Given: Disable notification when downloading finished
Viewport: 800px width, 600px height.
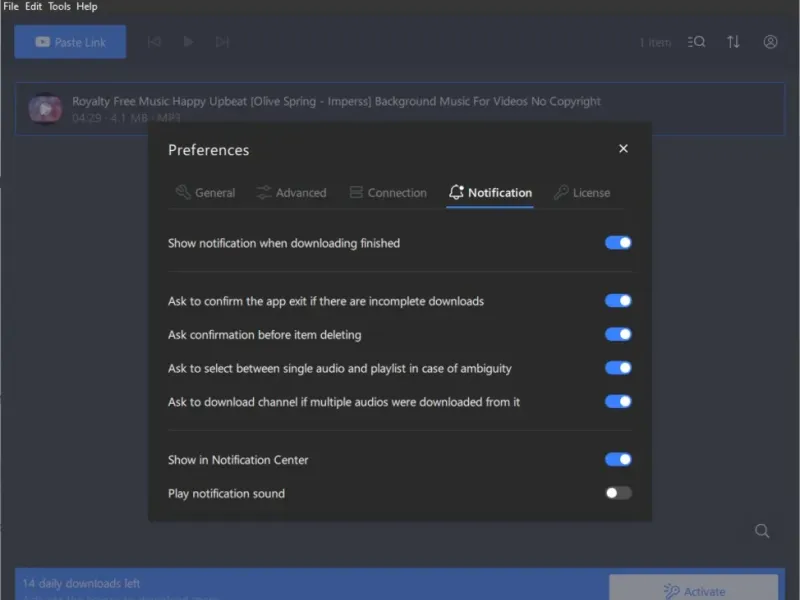Looking at the screenshot, I should pos(618,243).
